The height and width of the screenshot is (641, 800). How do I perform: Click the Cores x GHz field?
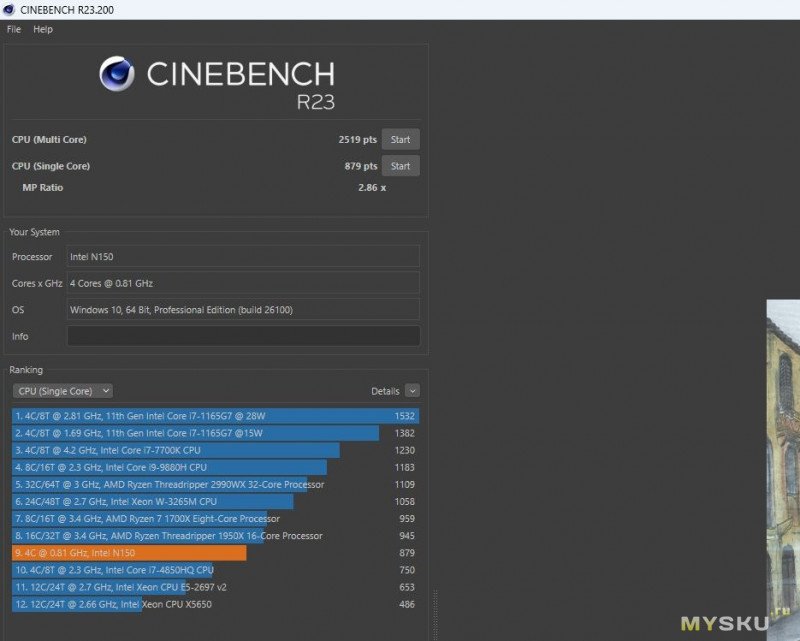click(x=243, y=283)
